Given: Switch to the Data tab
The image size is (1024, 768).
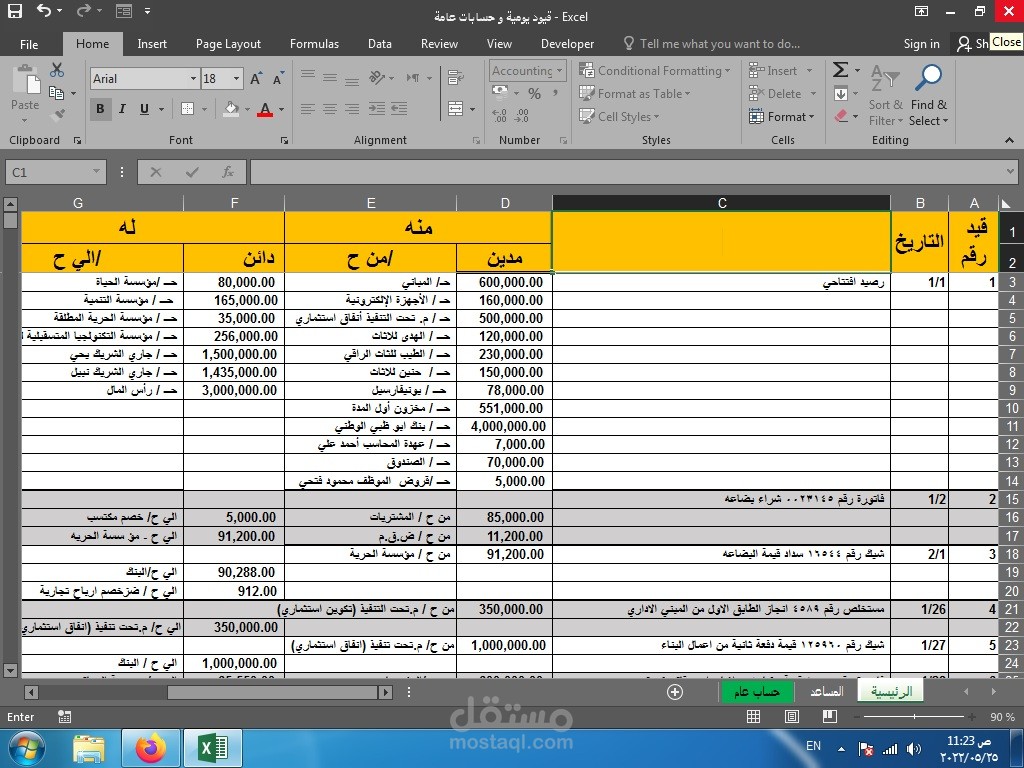Looking at the screenshot, I should point(379,44).
